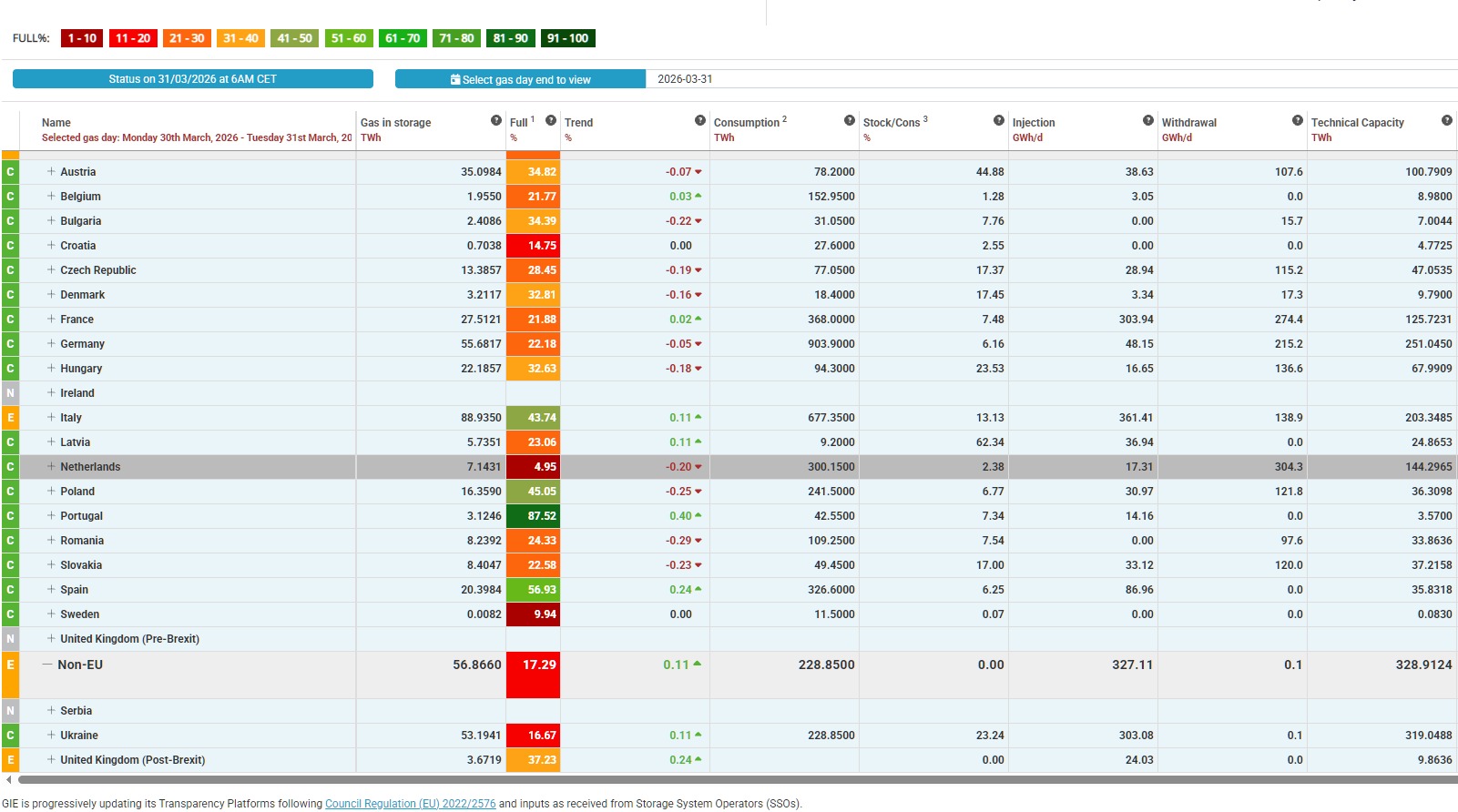1458x812 pixels.
Task: Expand the Portugal row
Action: [x=51, y=515]
